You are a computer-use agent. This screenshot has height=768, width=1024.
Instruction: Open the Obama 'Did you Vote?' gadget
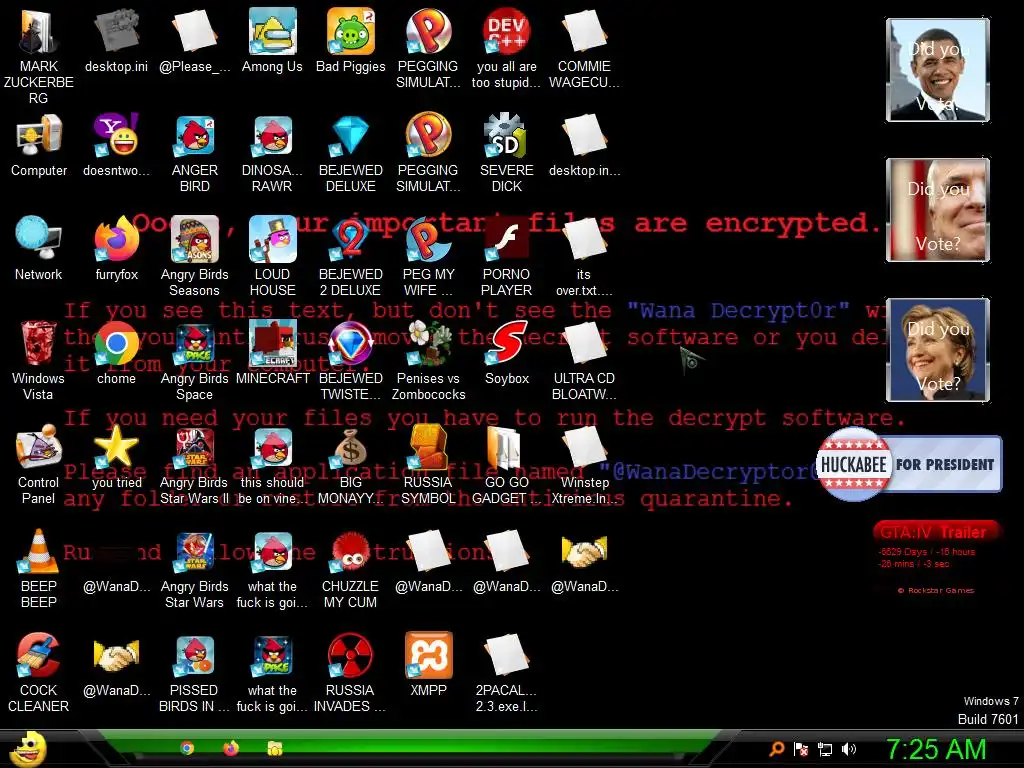938,70
